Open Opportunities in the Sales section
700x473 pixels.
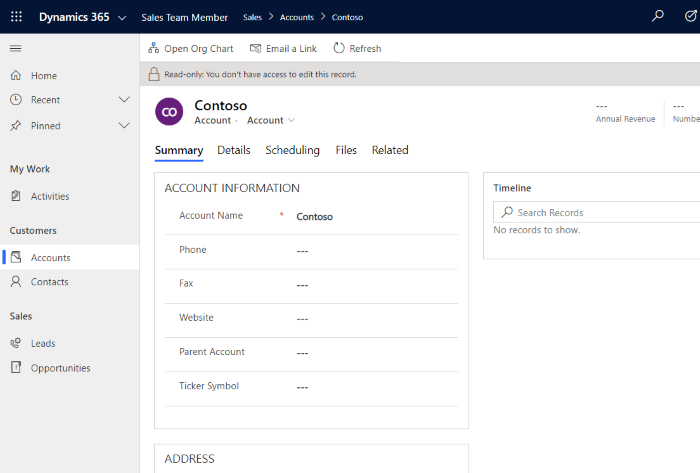tap(60, 368)
